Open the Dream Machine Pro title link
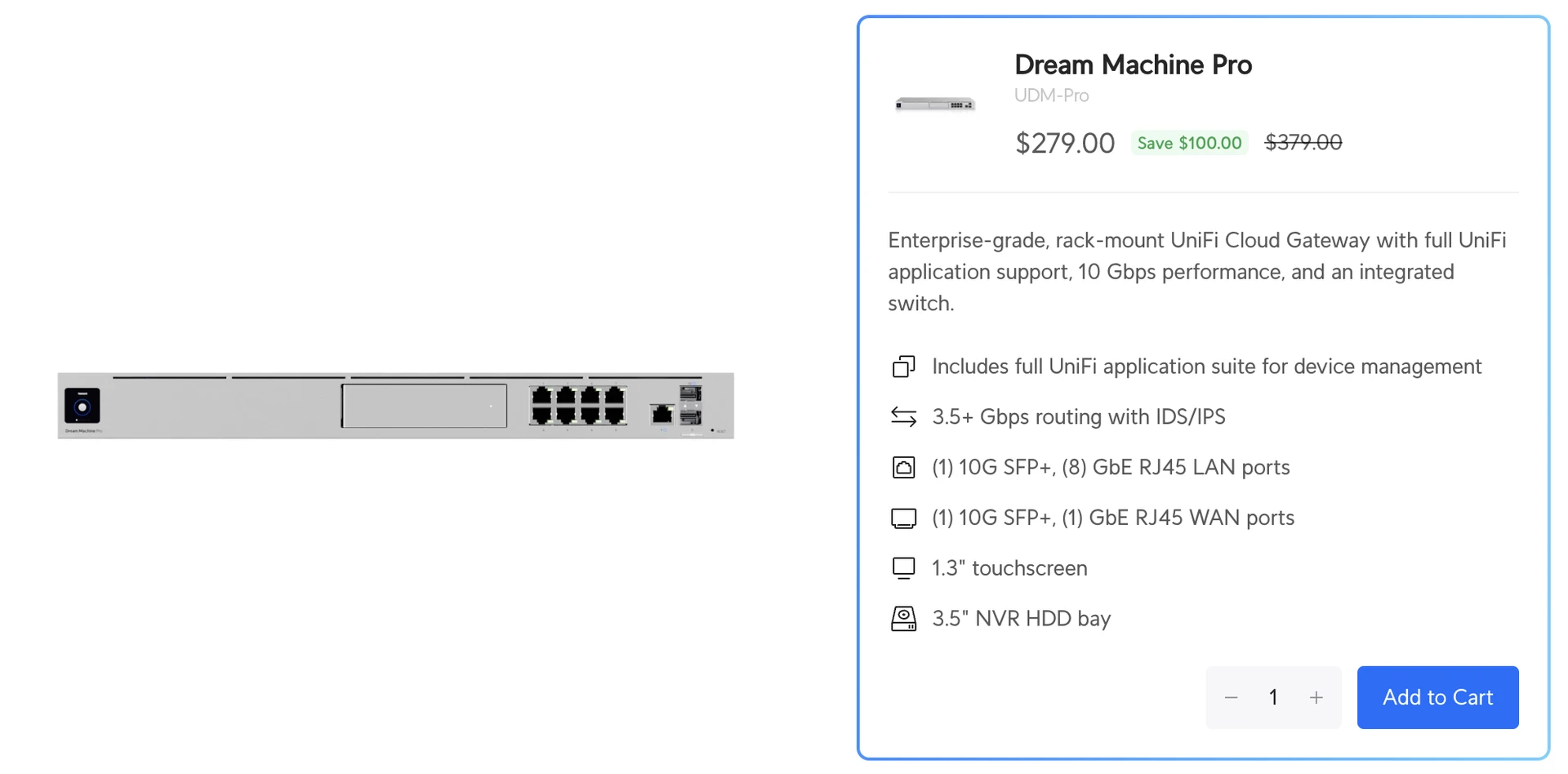Image resolution: width=1568 pixels, height=774 pixels. pyautogui.click(x=1133, y=64)
